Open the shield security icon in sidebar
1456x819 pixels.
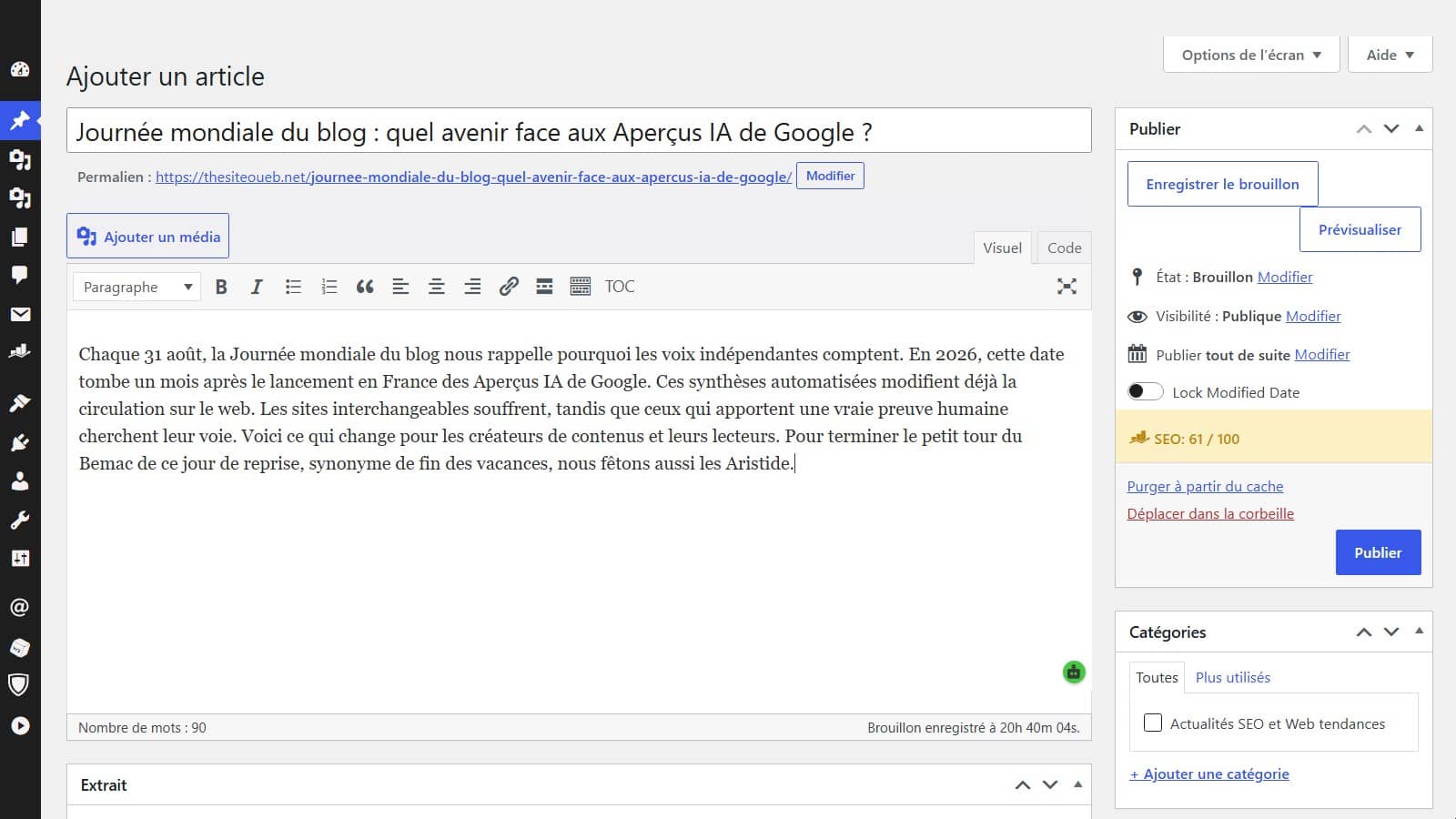coord(20,684)
